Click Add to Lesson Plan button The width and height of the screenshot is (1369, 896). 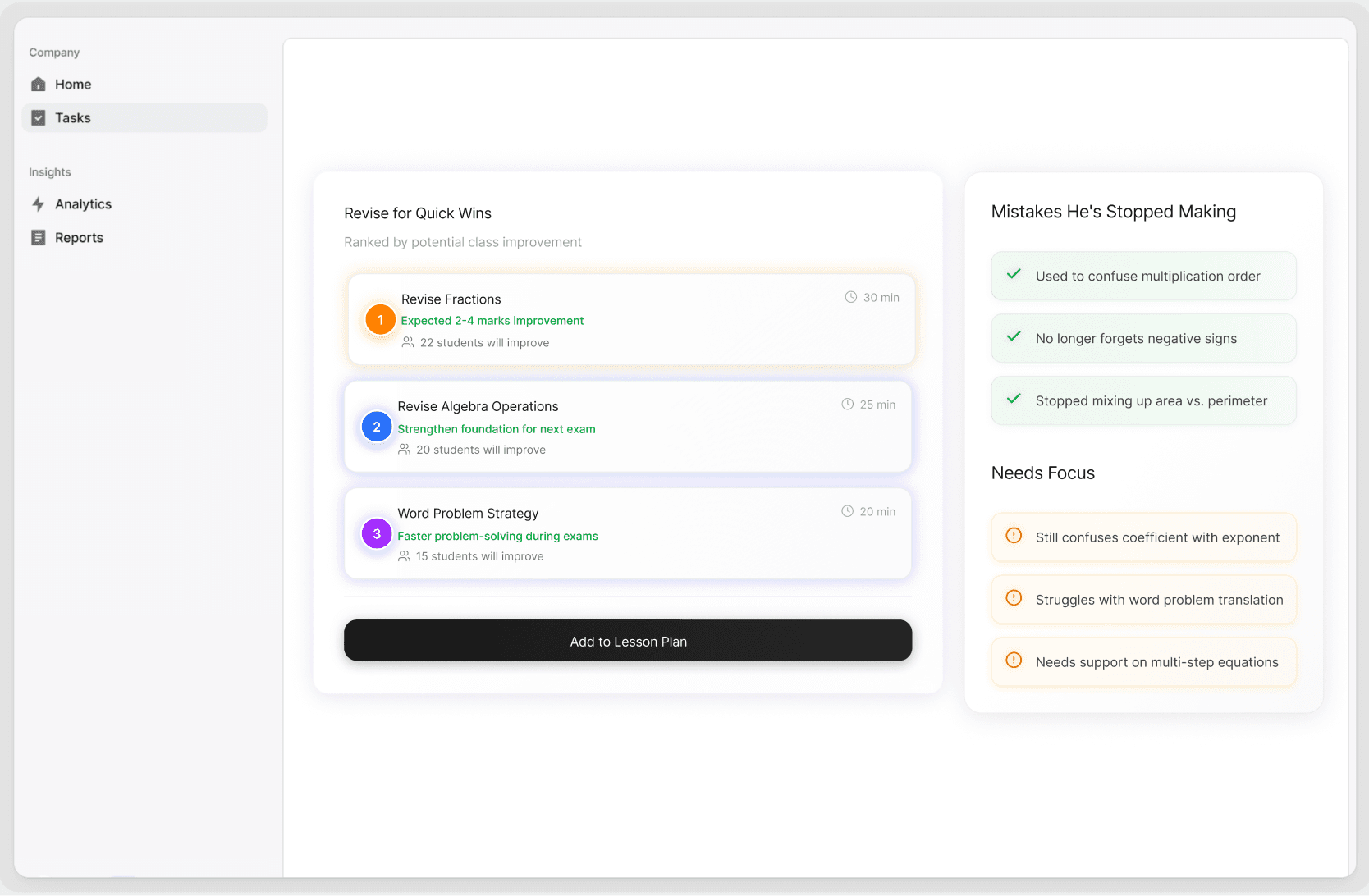628,641
